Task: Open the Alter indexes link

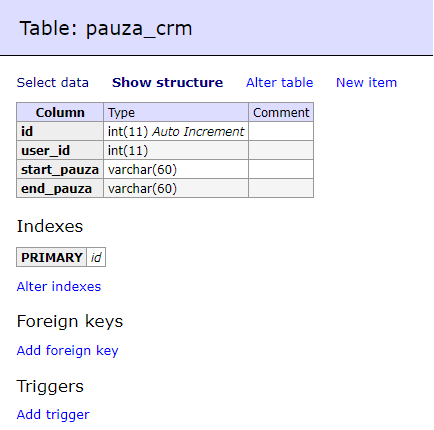Action: (x=59, y=286)
